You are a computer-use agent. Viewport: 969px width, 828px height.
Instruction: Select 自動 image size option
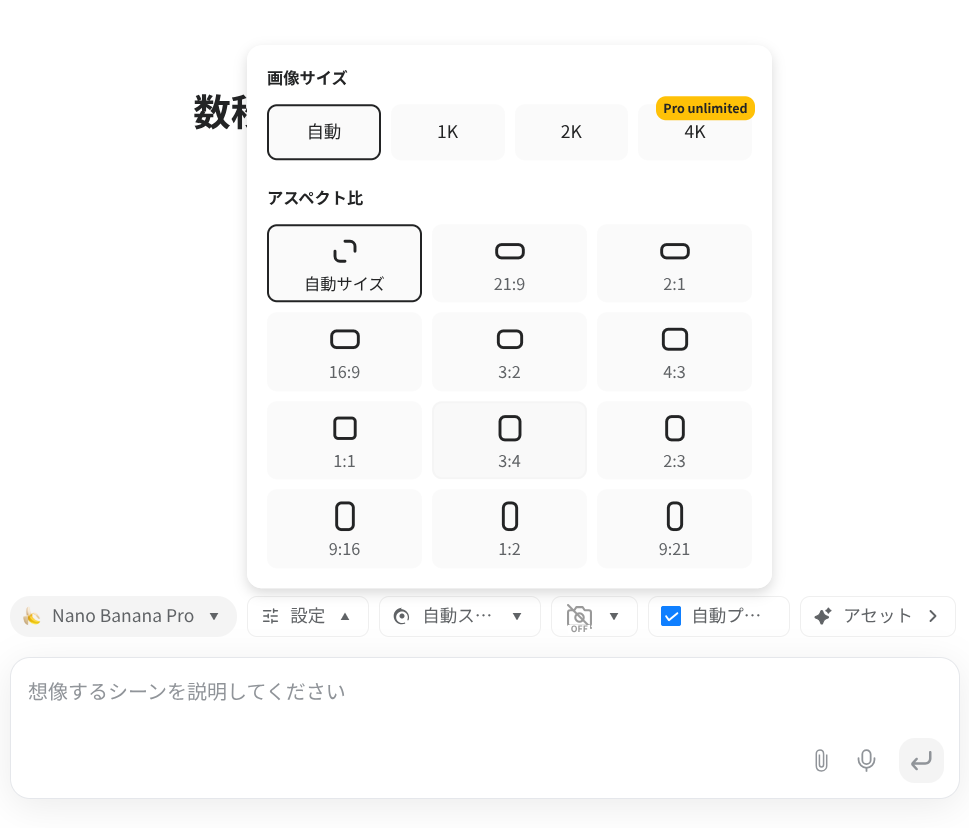coord(324,132)
